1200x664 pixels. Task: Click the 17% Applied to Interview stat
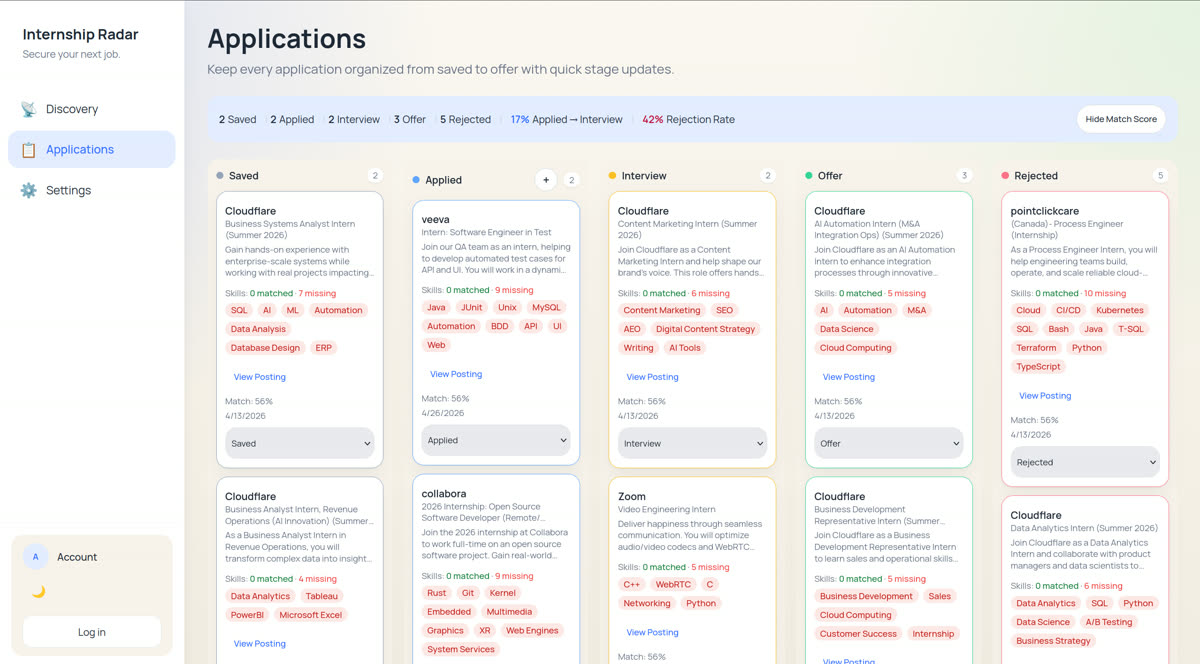[x=566, y=119]
